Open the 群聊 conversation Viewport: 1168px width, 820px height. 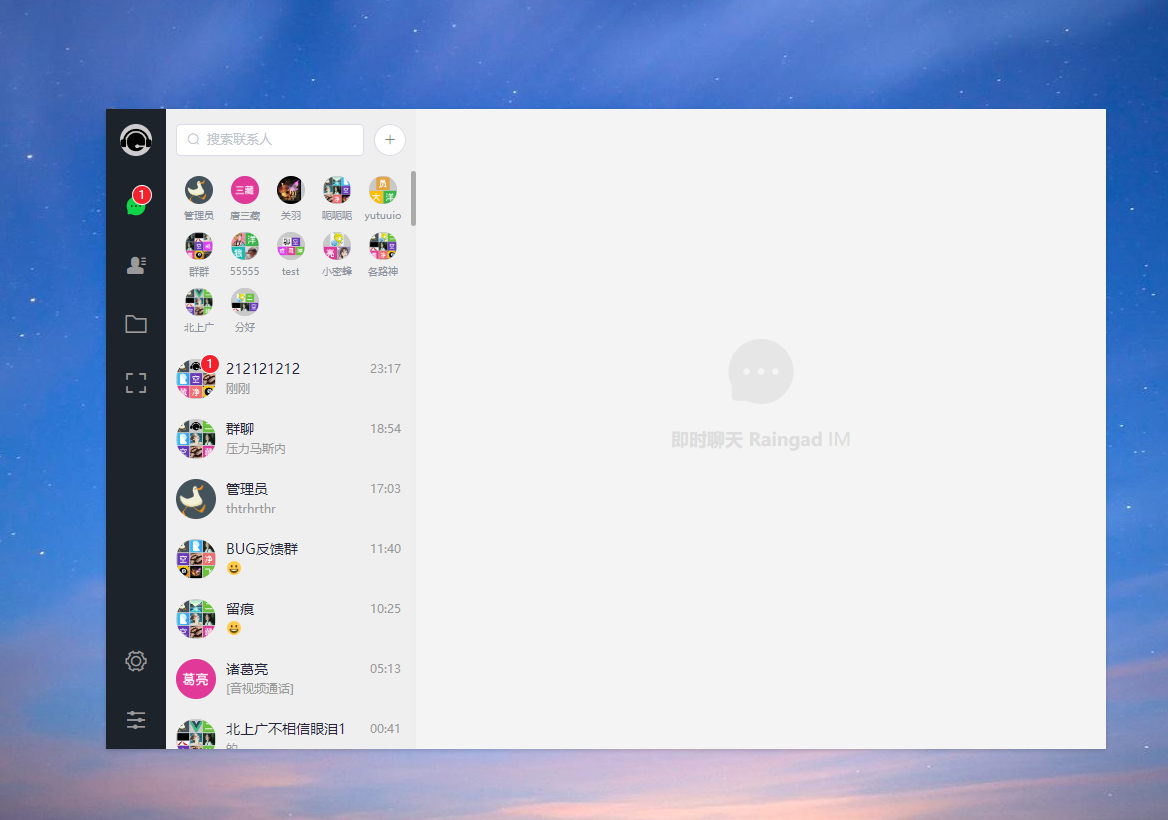click(290, 439)
